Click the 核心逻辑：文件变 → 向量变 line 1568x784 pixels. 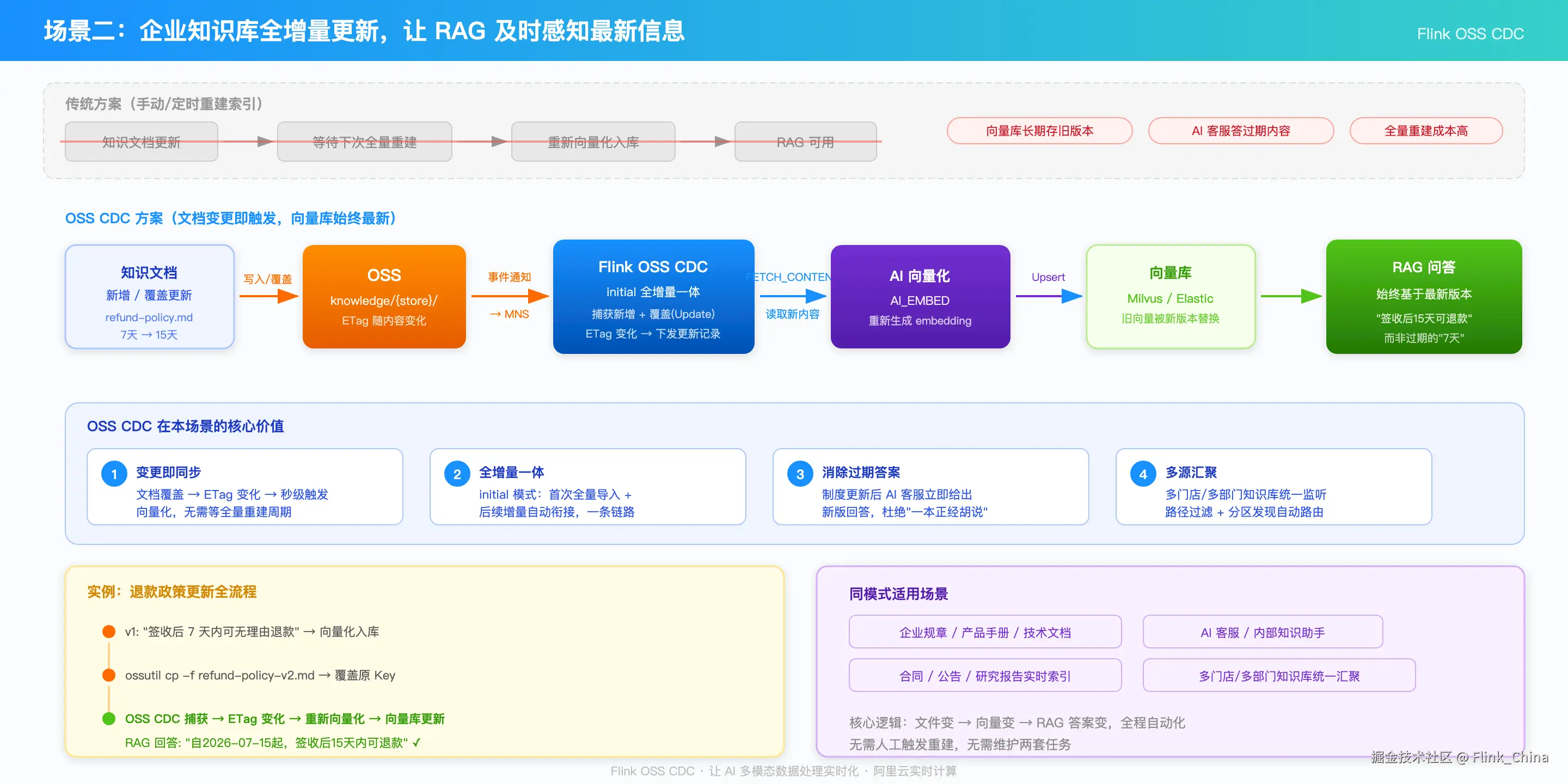(1017, 722)
